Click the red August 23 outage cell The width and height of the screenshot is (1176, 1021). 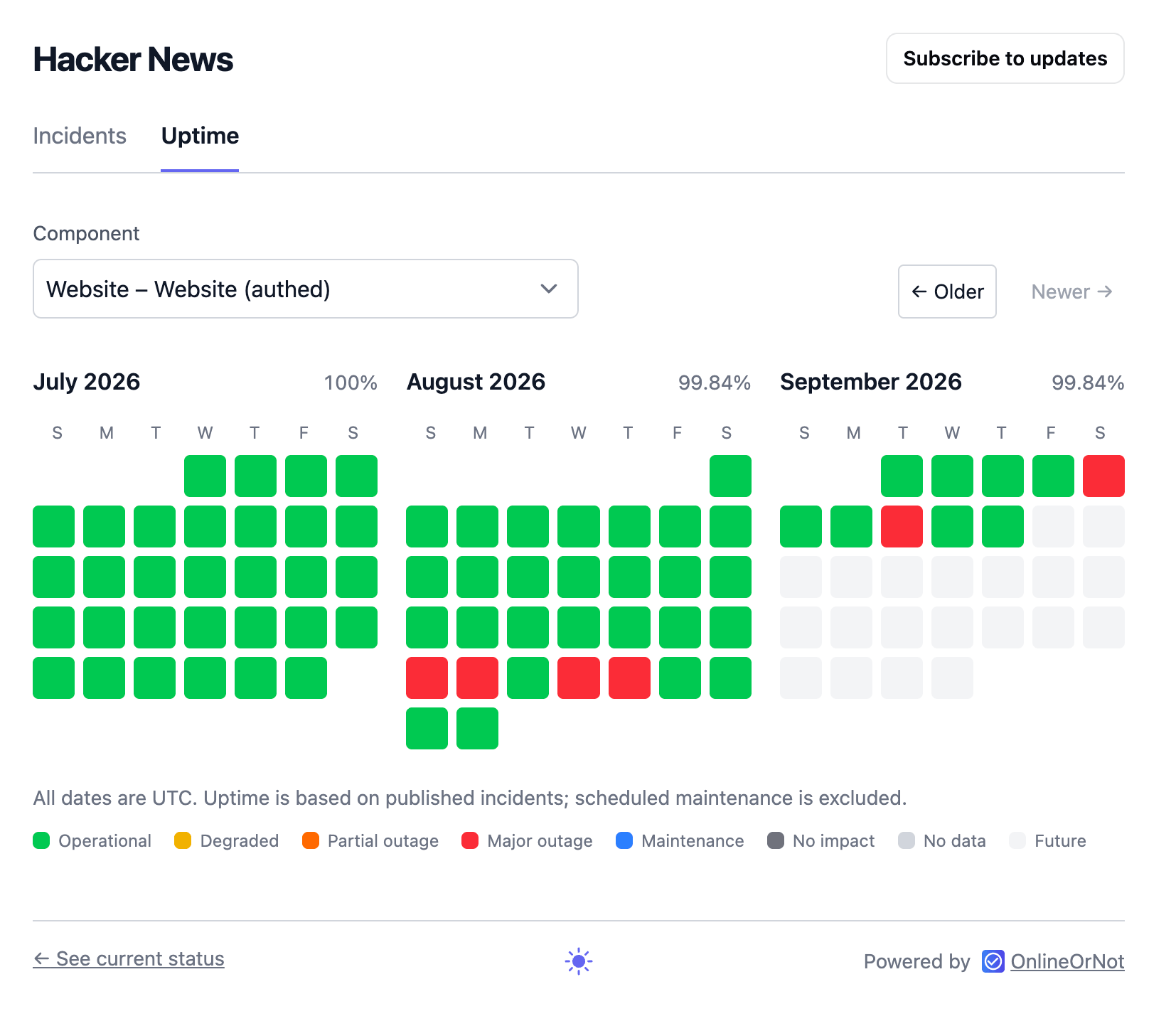pos(427,678)
